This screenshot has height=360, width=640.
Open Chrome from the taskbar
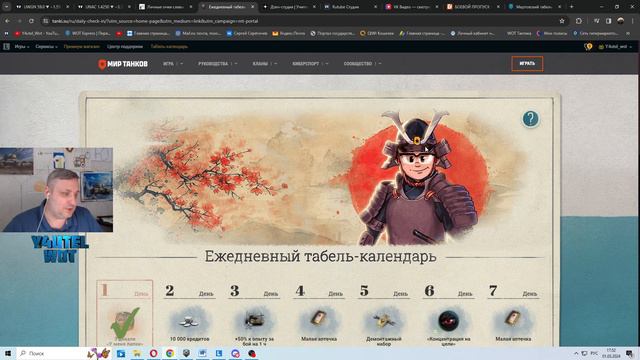(x=170, y=353)
